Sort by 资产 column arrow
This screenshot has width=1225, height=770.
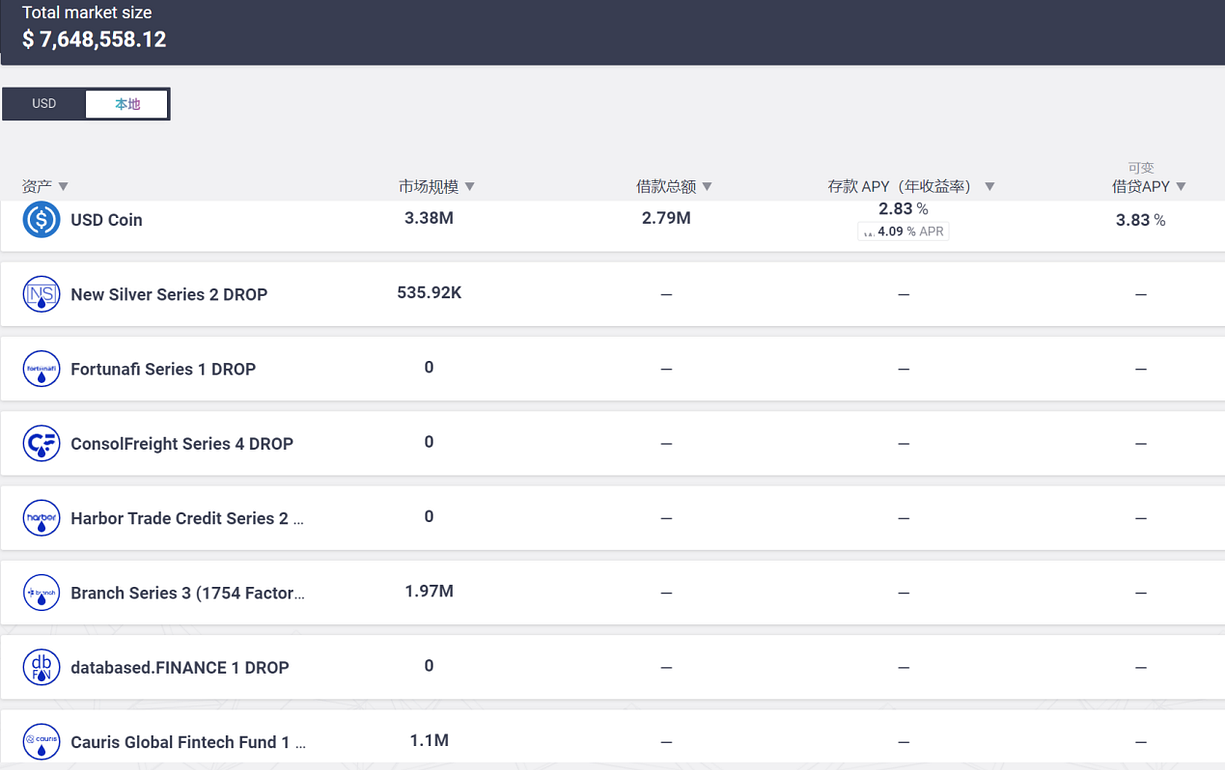[x=63, y=187]
